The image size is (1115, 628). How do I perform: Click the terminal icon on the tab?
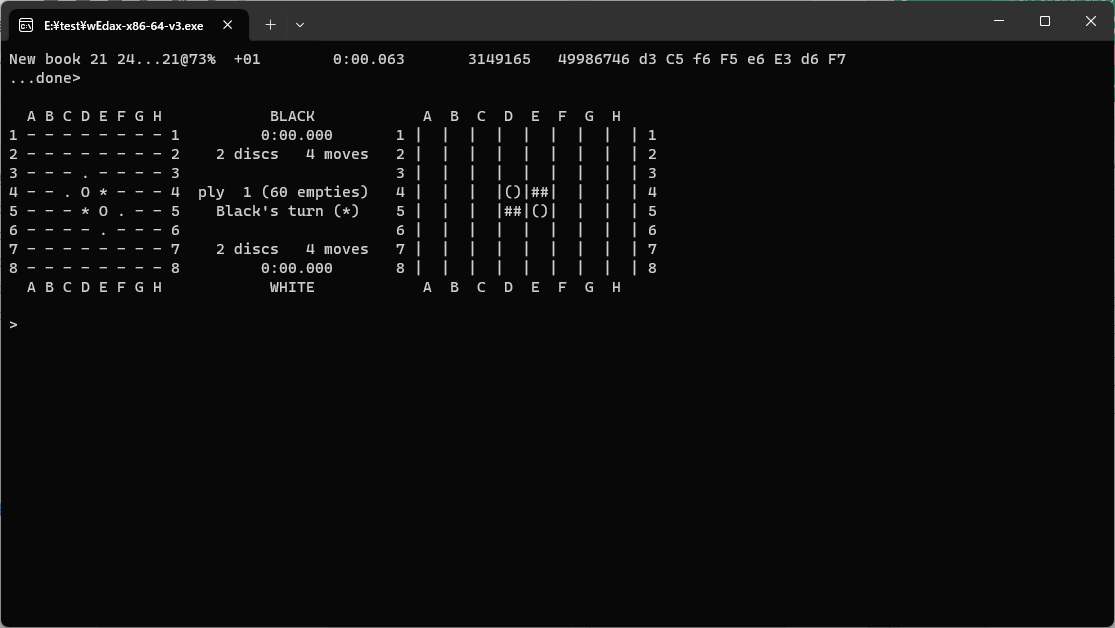(x=27, y=25)
